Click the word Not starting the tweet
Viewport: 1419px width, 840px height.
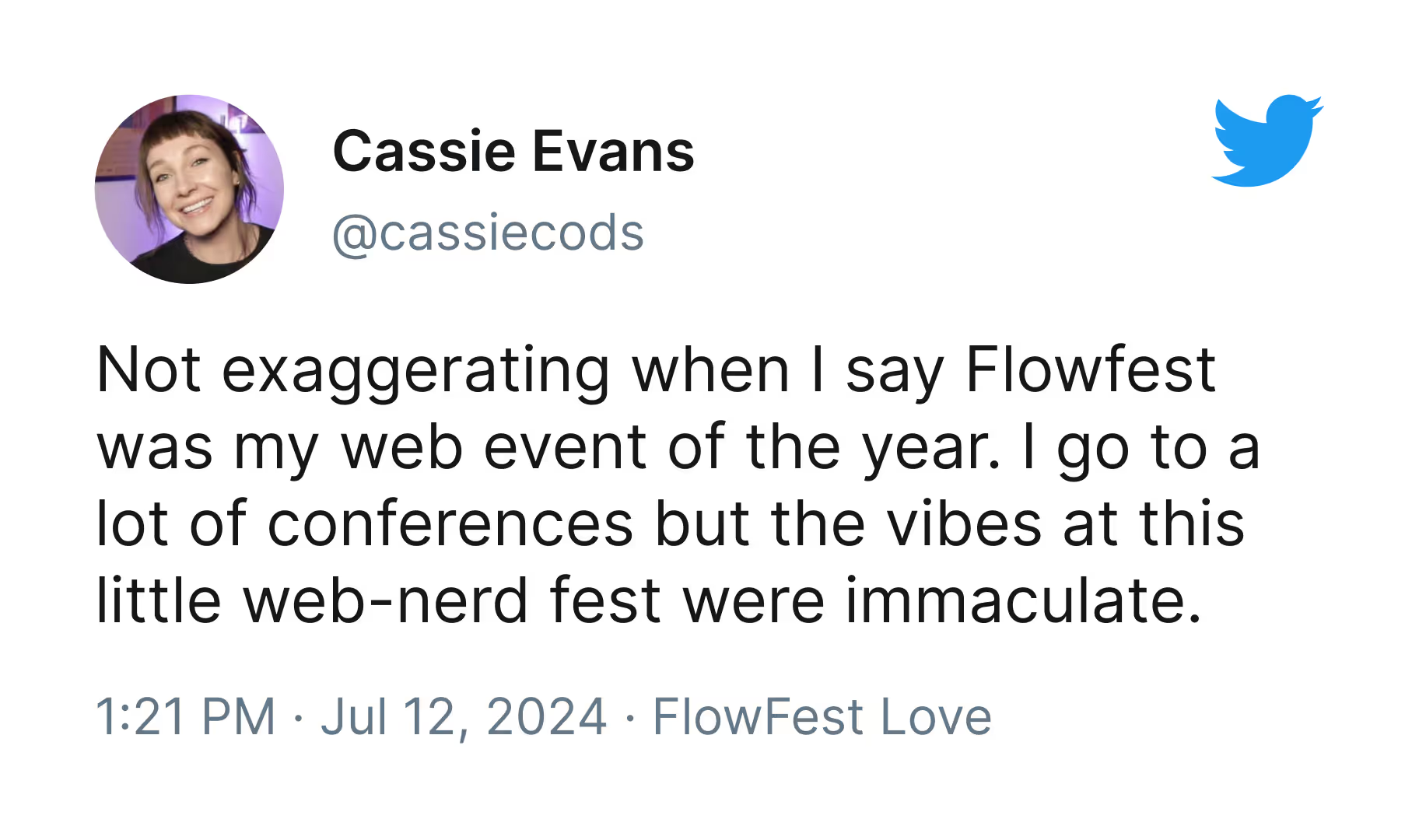pyautogui.click(x=149, y=370)
